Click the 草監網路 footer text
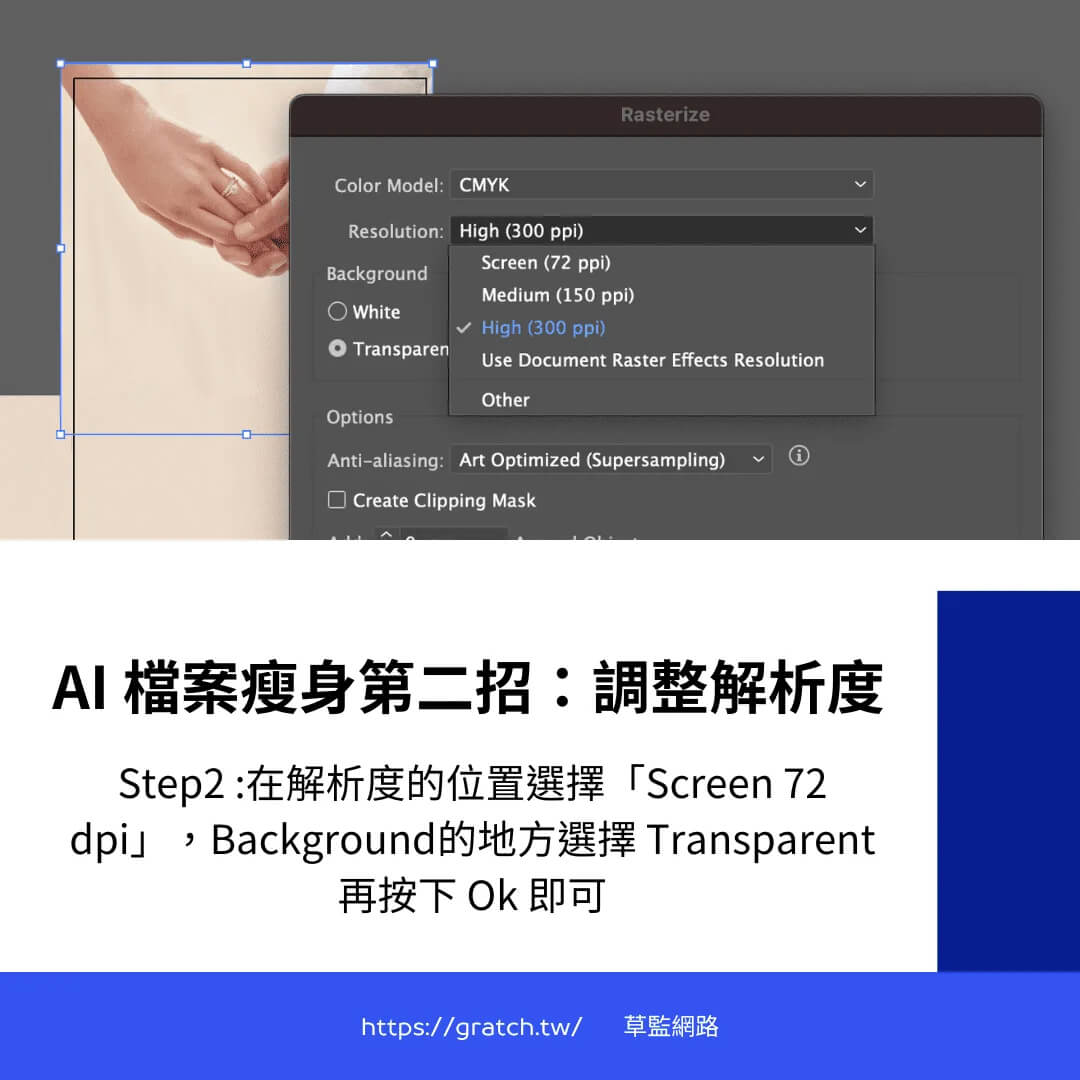Screen dimensions: 1080x1080 pos(671,1027)
